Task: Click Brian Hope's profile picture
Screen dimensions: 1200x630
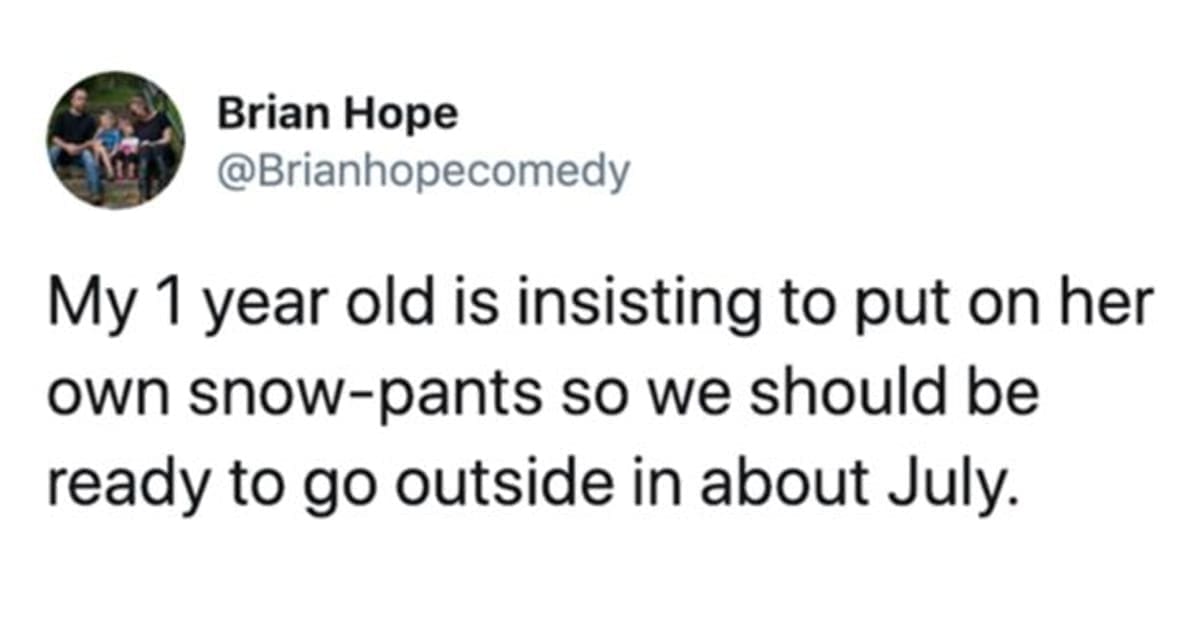Action: 116,139
